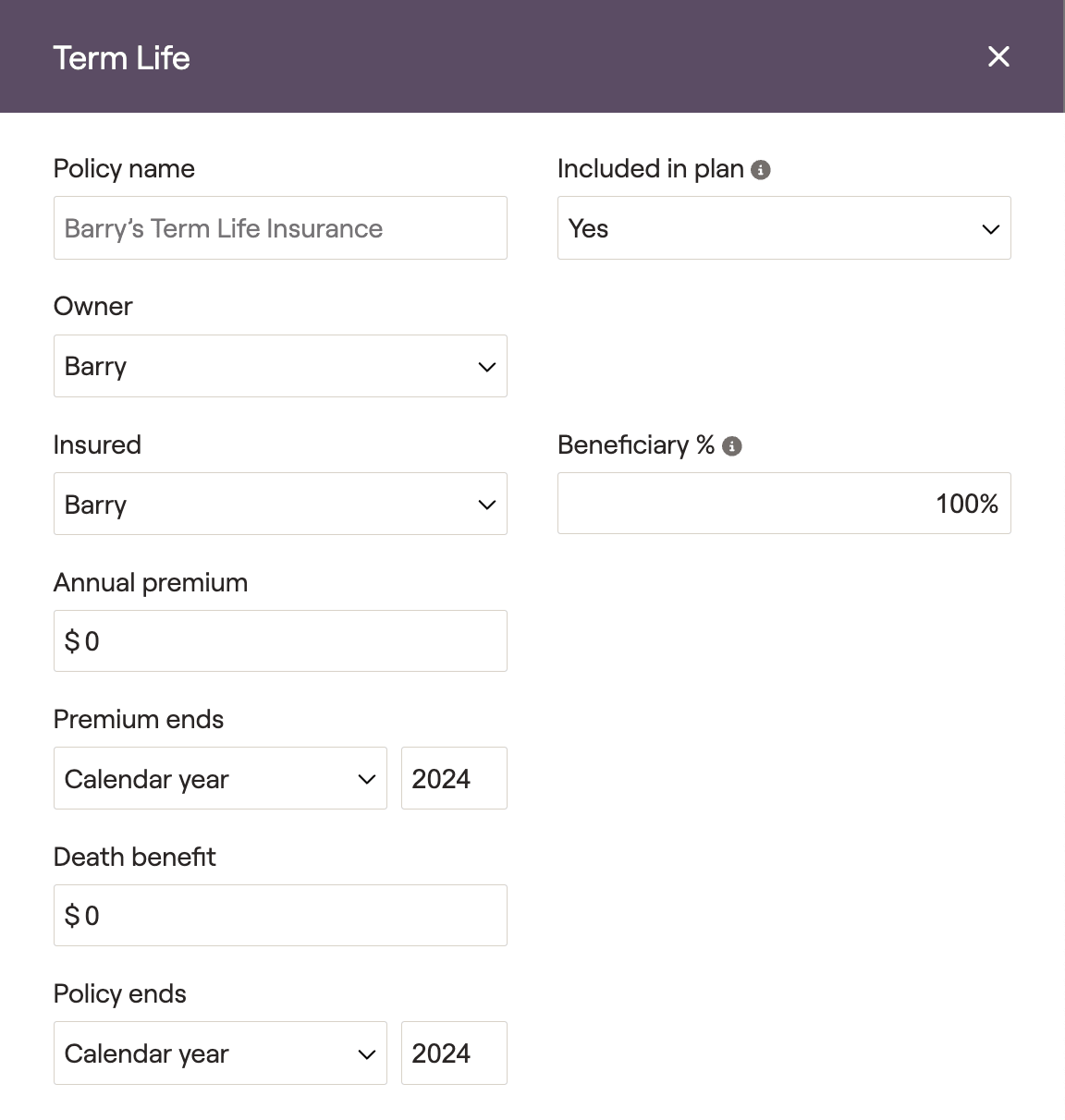Image resolution: width=1065 pixels, height=1120 pixels.
Task: Click the Owner dropdown chevron arrow
Action: [487, 367]
